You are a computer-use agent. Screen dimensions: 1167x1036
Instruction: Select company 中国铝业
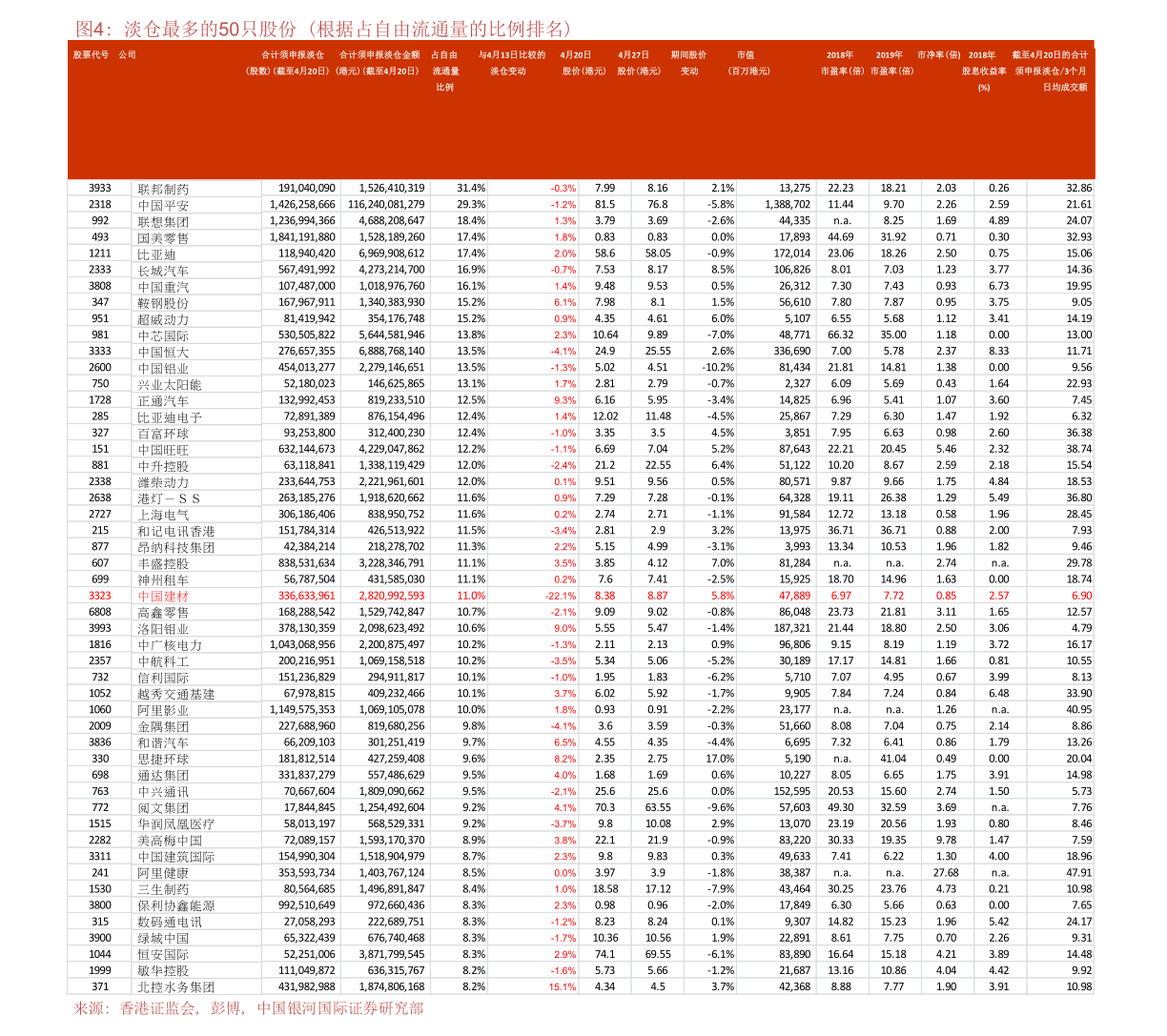(163, 368)
